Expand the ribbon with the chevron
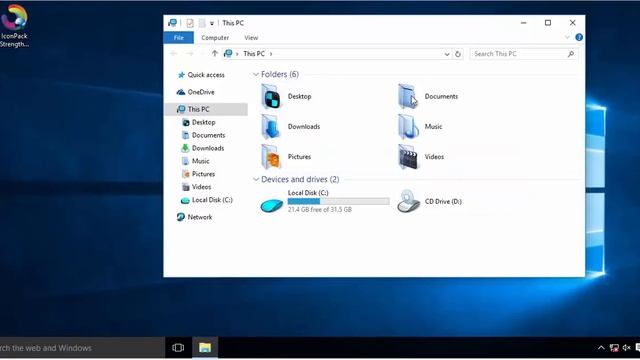The image size is (640, 360). click(x=567, y=38)
